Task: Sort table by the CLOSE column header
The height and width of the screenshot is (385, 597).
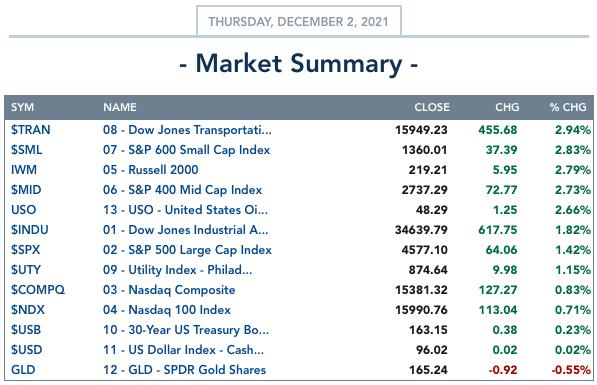Action: pos(432,107)
